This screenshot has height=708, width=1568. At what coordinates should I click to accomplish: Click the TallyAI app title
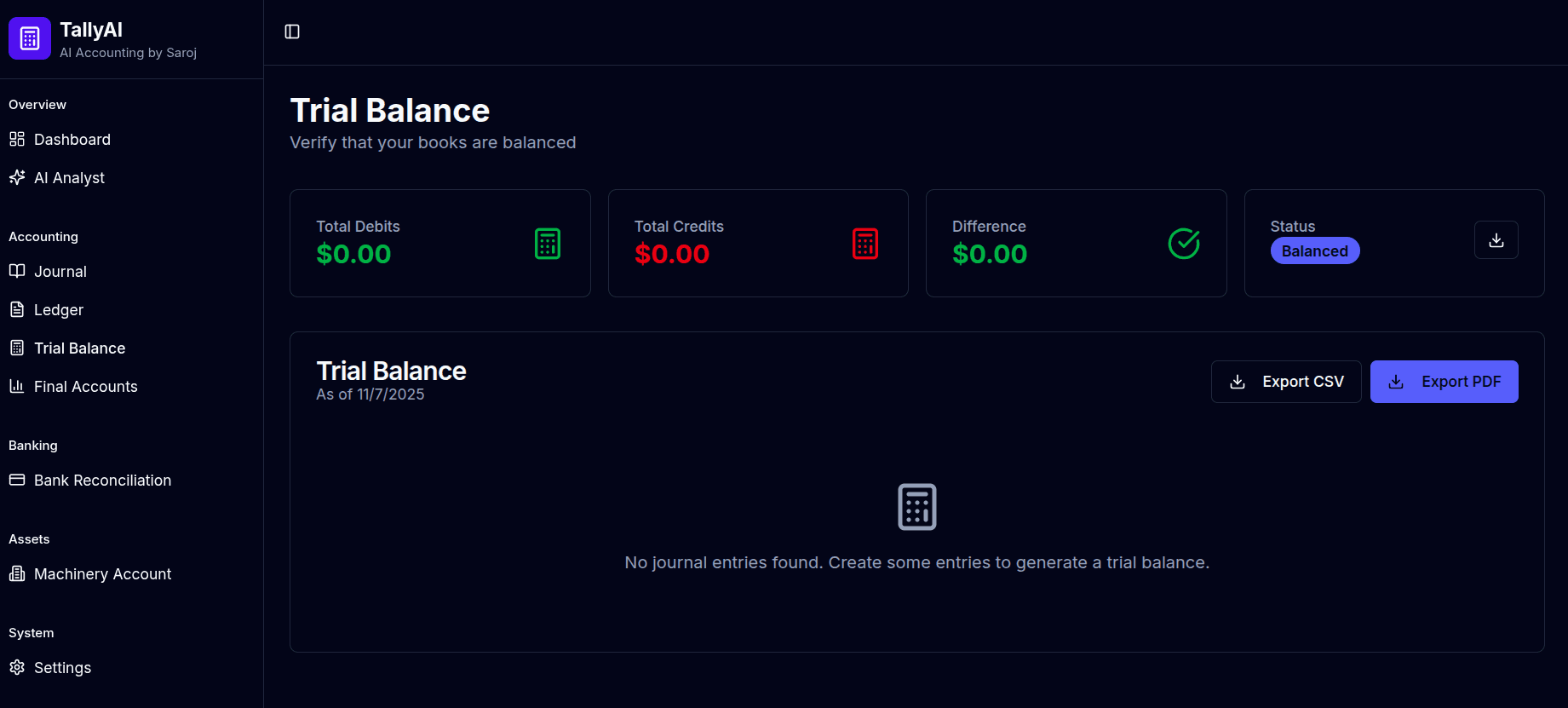pos(91,30)
